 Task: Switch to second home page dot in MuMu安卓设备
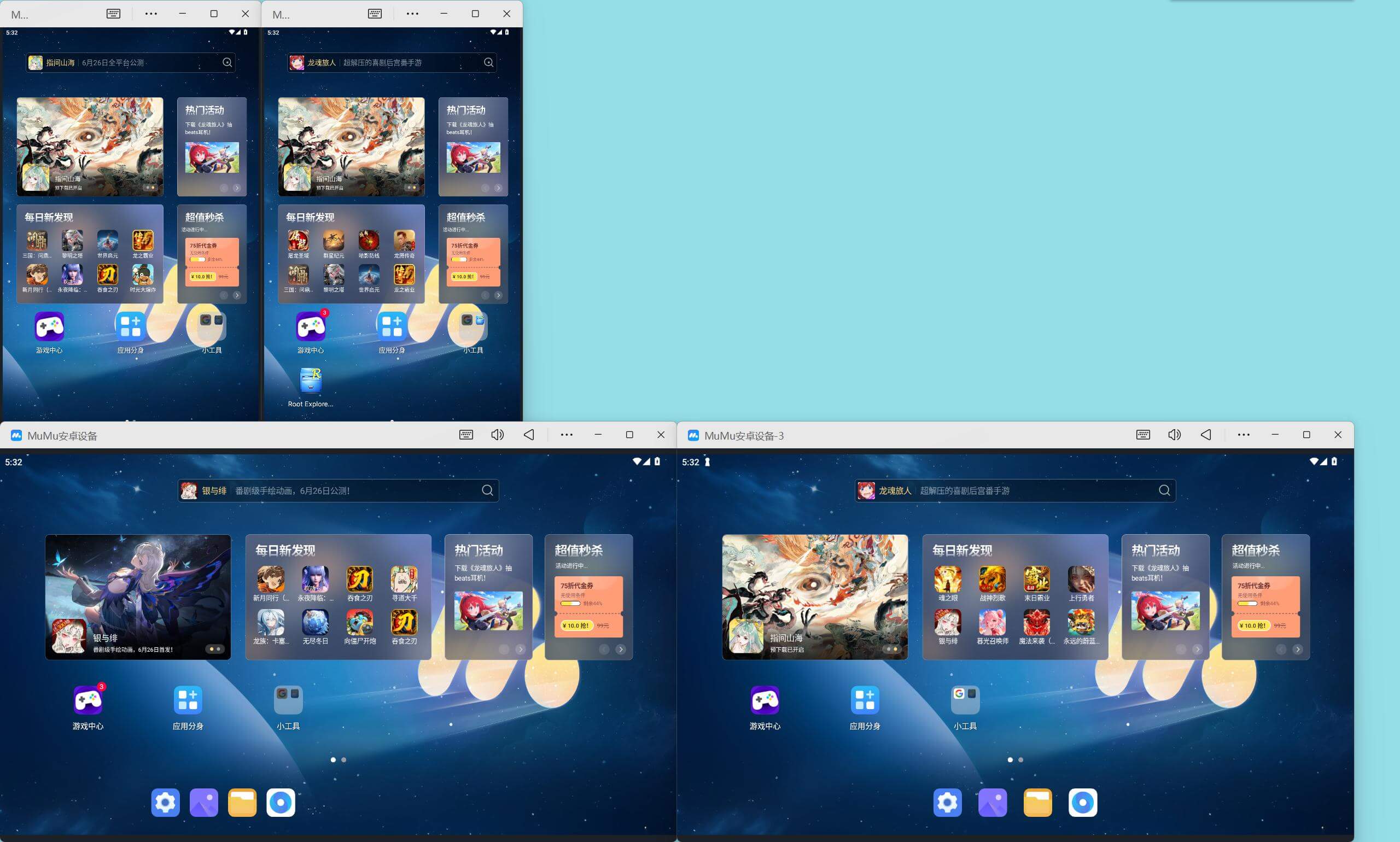point(343,760)
